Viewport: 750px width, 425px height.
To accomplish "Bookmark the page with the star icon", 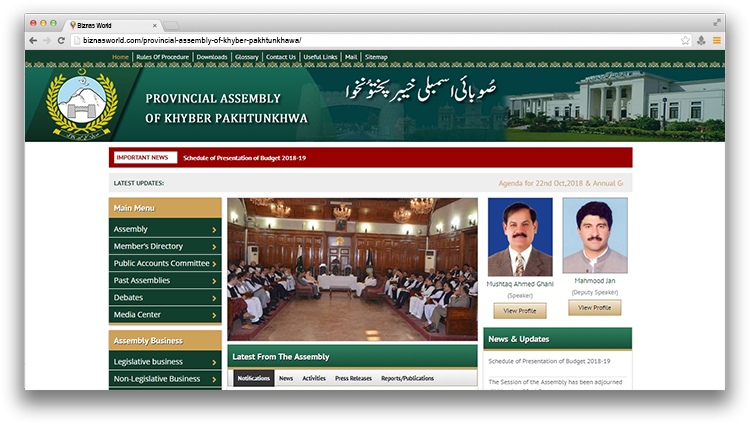I will click(685, 40).
